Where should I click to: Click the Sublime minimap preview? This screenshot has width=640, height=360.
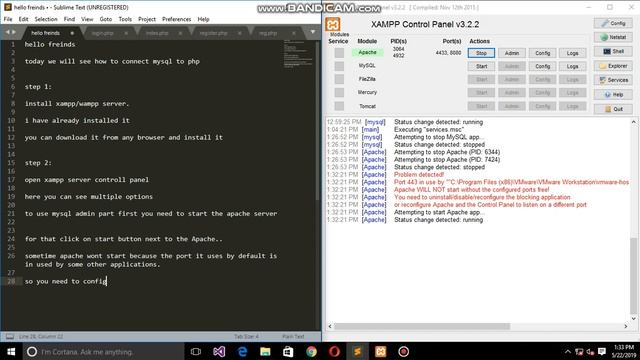(298, 53)
